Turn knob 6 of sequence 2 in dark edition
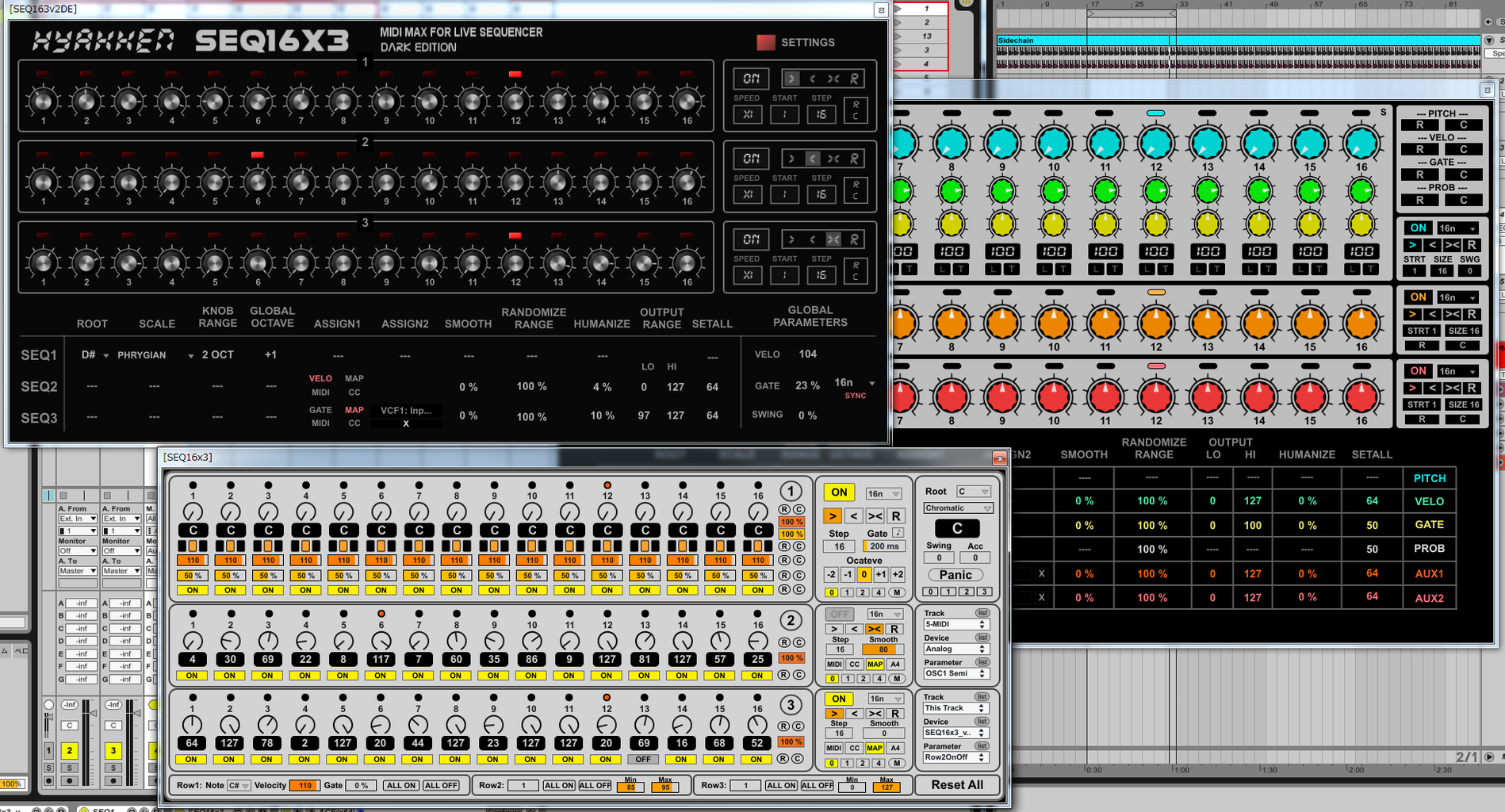 (258, 182)
